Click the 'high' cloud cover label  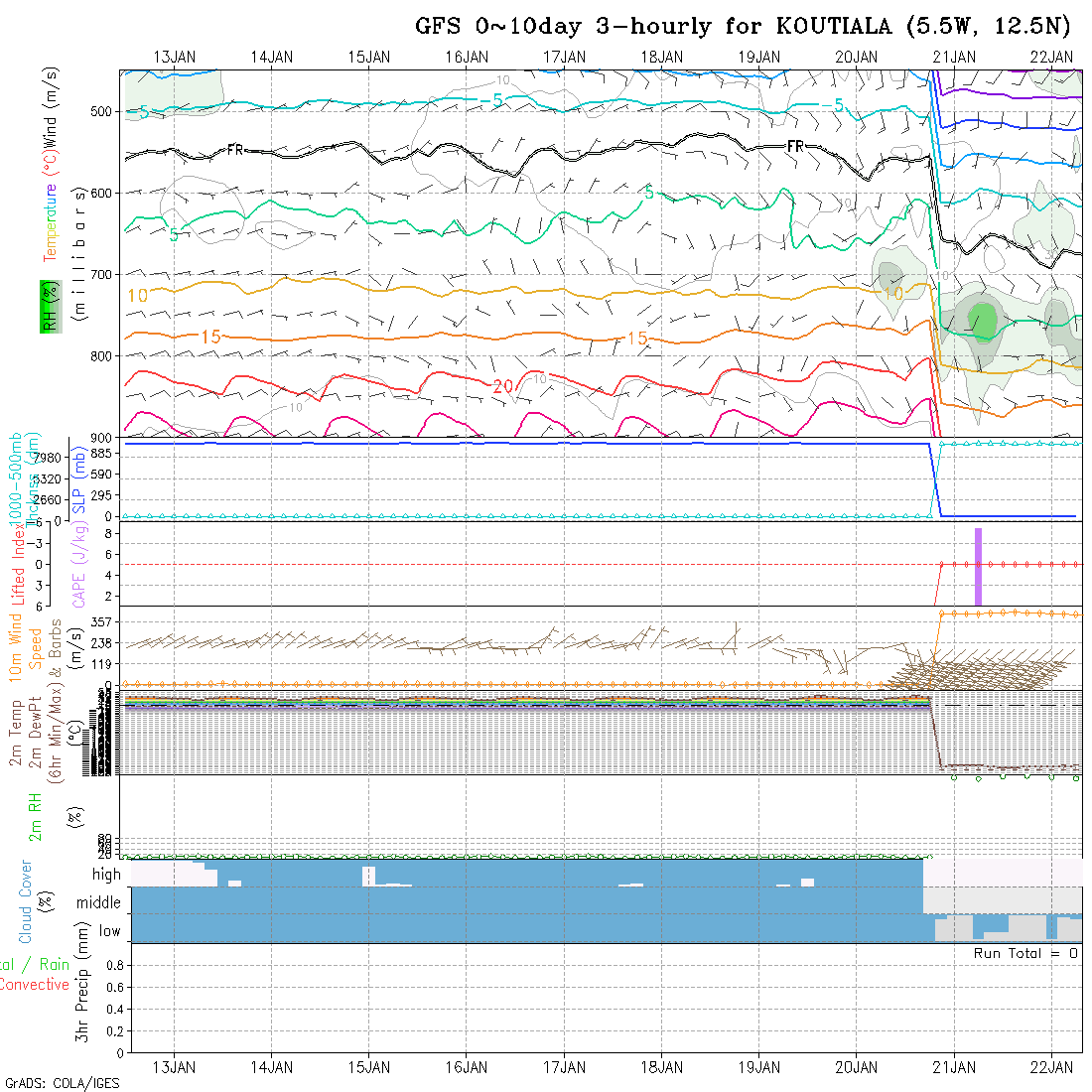coord(106,875)
